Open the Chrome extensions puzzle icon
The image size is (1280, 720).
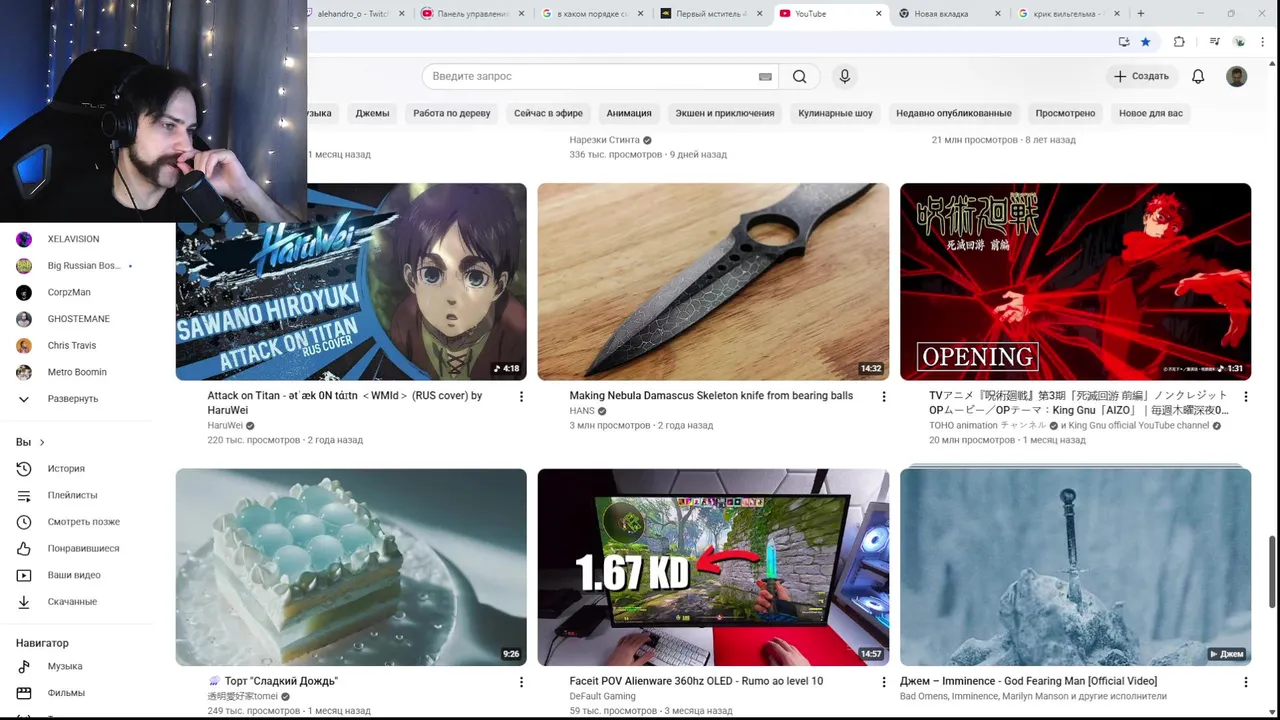click(1179, 42)
